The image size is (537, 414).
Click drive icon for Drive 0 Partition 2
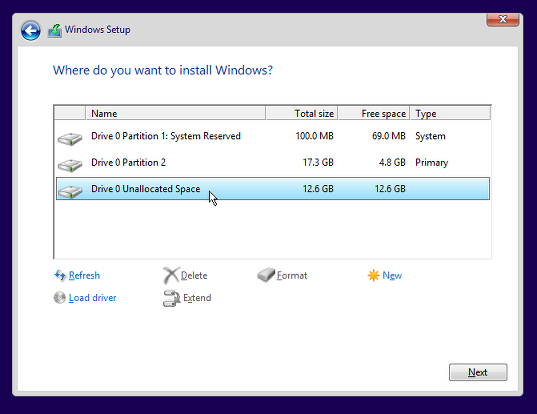[x=70, y=165]
